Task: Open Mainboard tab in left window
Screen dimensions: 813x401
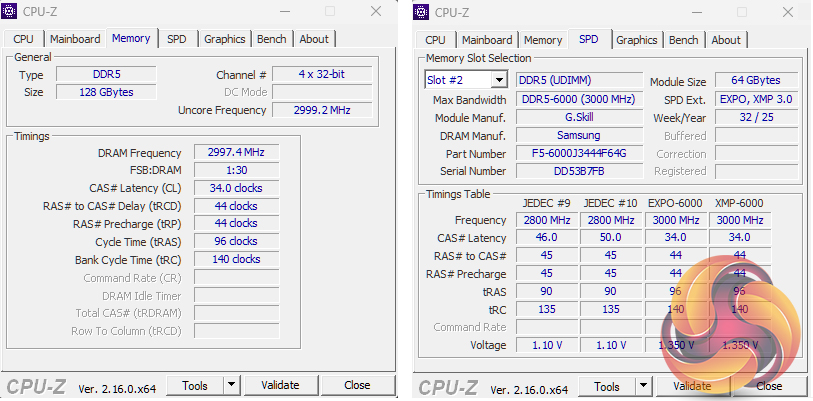Action: (75, 39)
